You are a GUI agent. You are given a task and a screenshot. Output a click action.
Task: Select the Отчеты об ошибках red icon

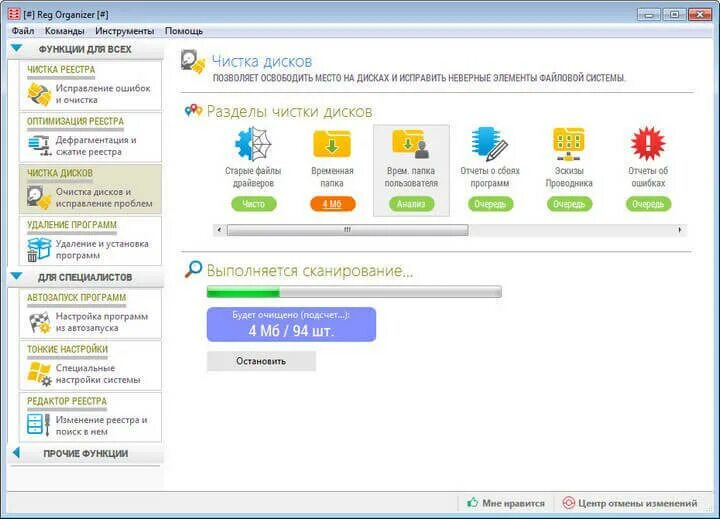pos(648,144)
